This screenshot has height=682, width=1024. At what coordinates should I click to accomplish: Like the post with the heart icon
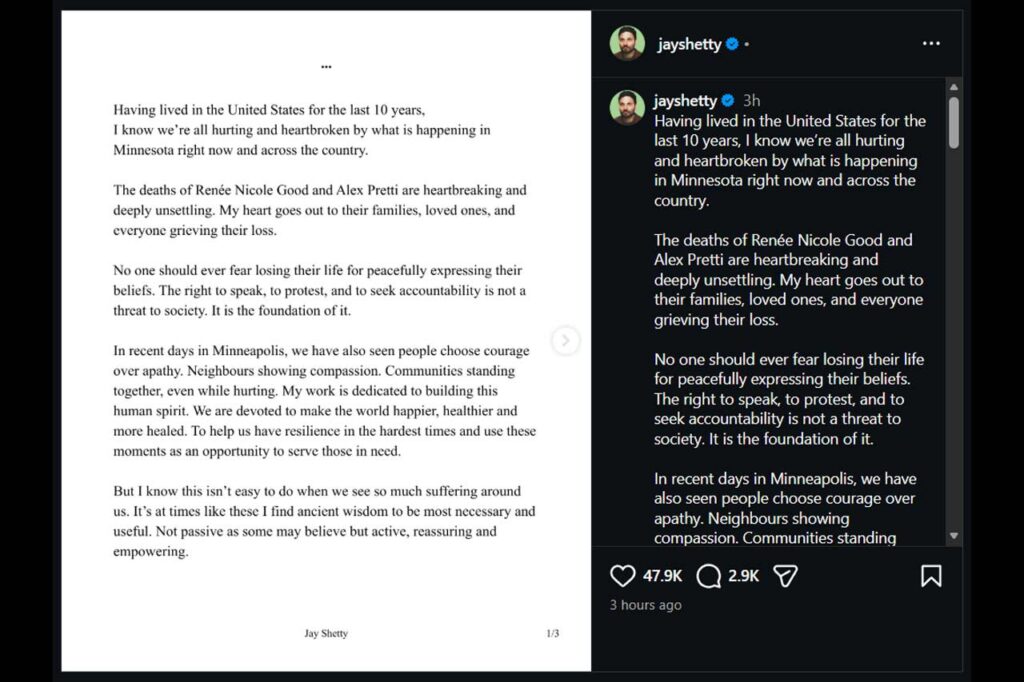pyautogui.click(x=623, y=576)
